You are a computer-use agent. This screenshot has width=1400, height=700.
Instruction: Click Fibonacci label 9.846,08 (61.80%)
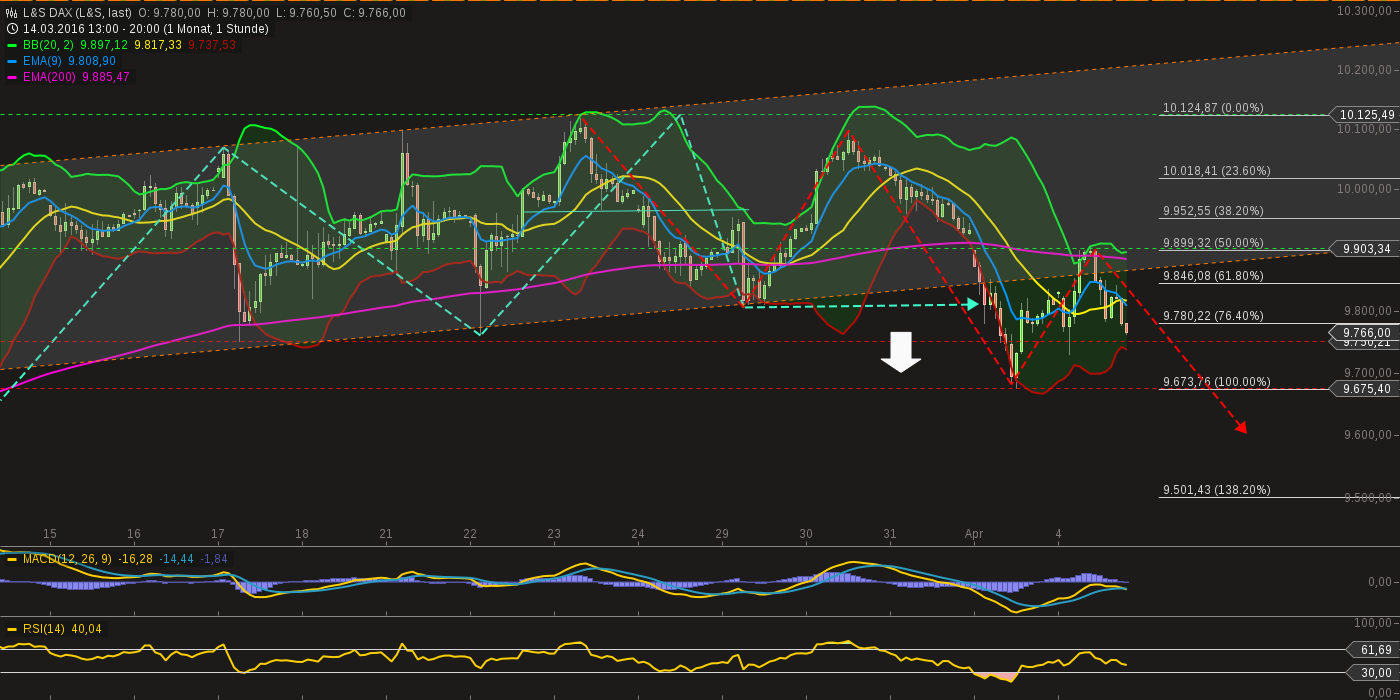coord(1213,276)
